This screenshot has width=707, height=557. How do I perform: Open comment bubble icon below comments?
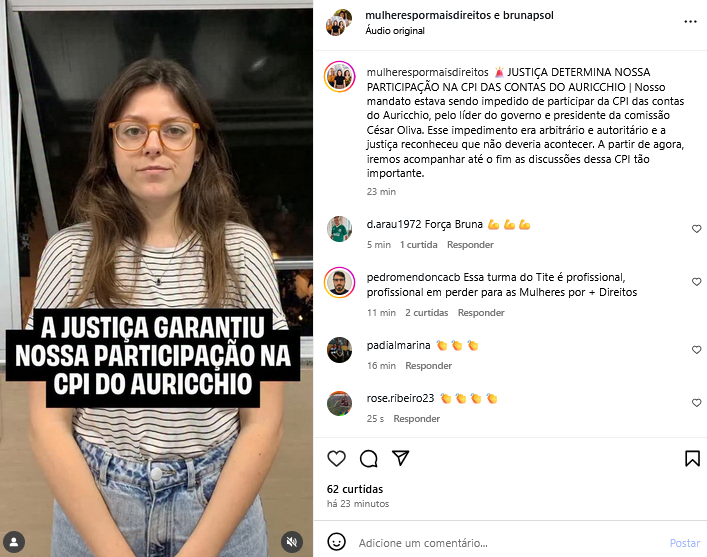(x=368, y=459)
